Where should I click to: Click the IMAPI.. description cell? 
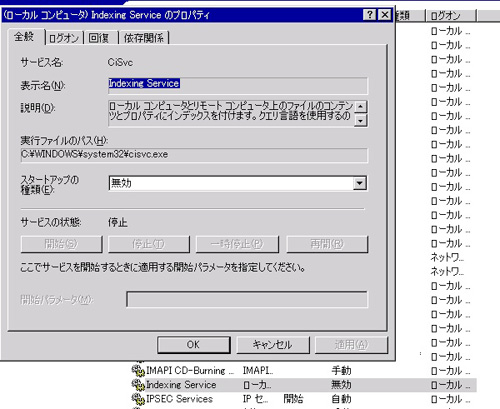tap(258, 370)
